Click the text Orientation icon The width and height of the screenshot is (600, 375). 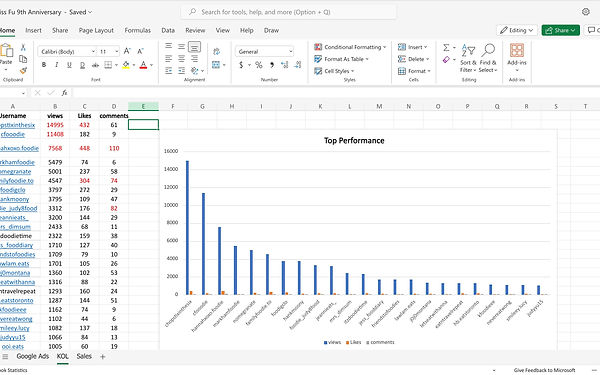coord(194,70)
